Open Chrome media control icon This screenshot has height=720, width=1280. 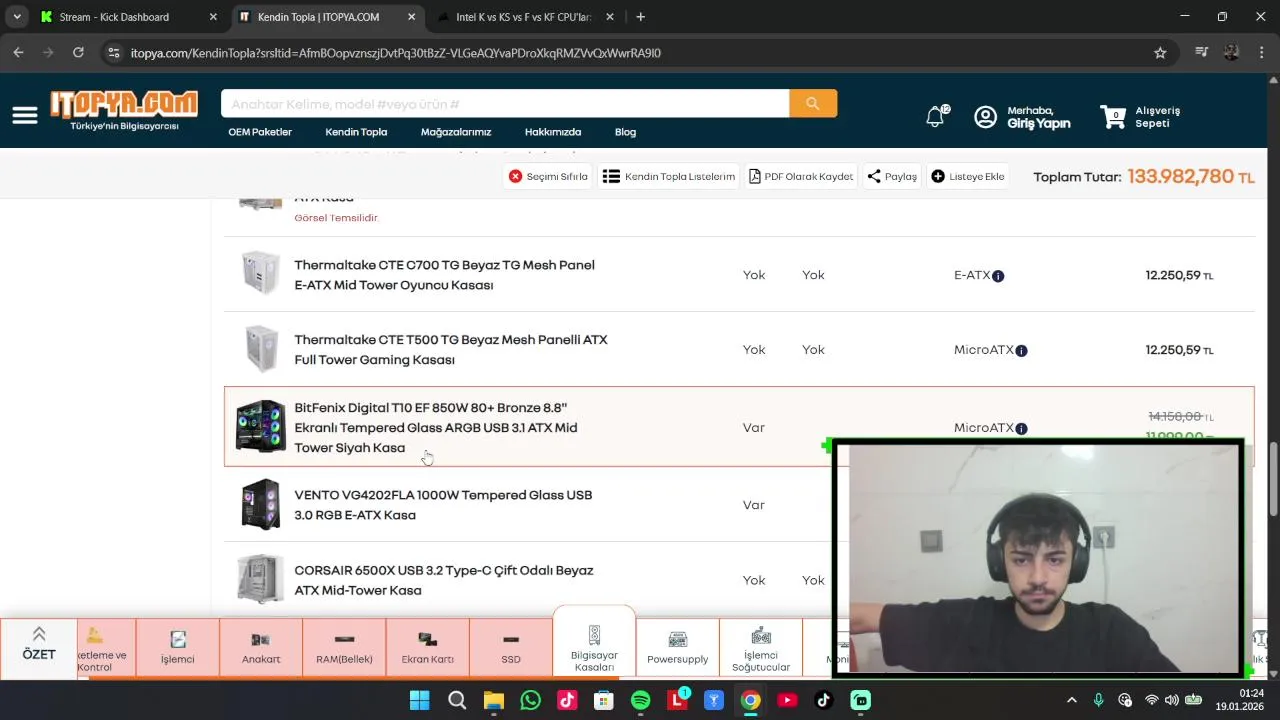point(1202,53)
